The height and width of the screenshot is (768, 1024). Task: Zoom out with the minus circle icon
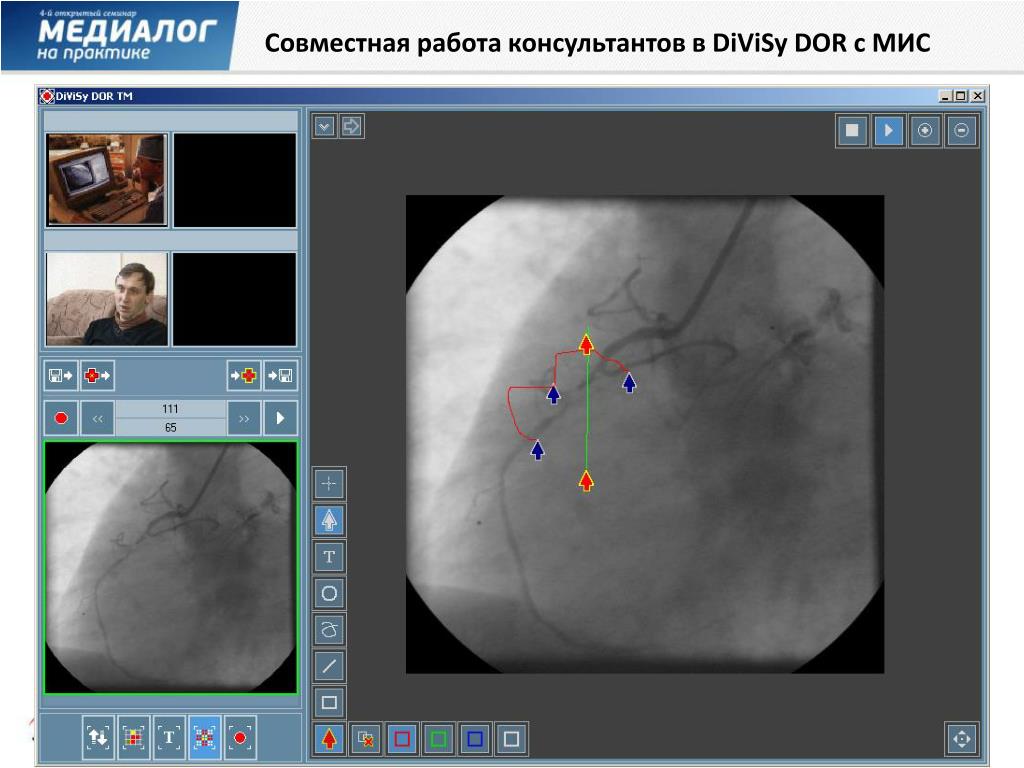[x=961, y=130]
